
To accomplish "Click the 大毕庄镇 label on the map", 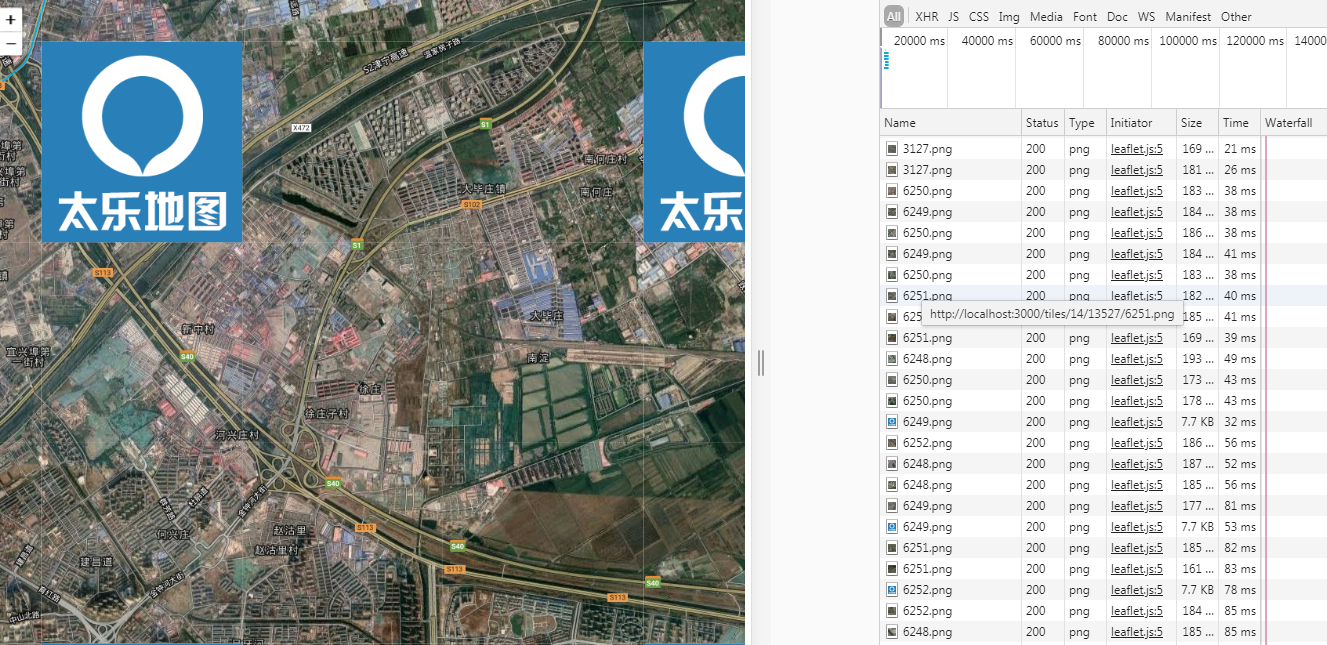I will pyautogui.click(x=483, y=189).
